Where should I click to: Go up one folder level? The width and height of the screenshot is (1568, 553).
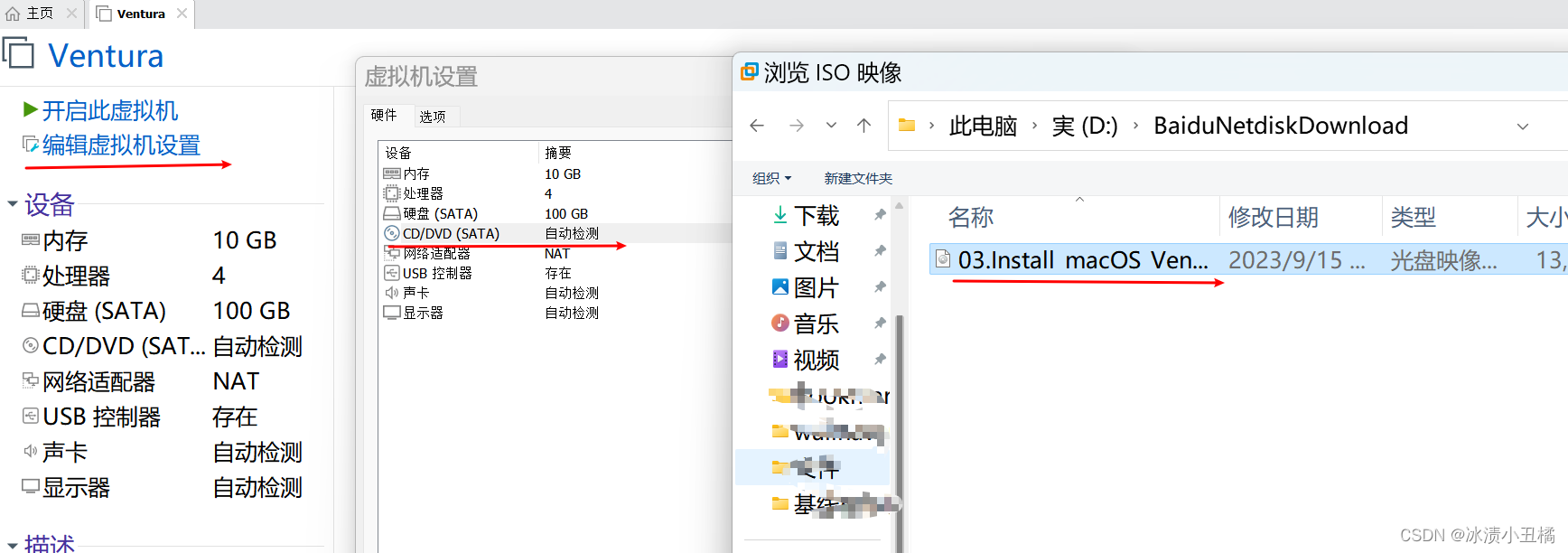863,126
